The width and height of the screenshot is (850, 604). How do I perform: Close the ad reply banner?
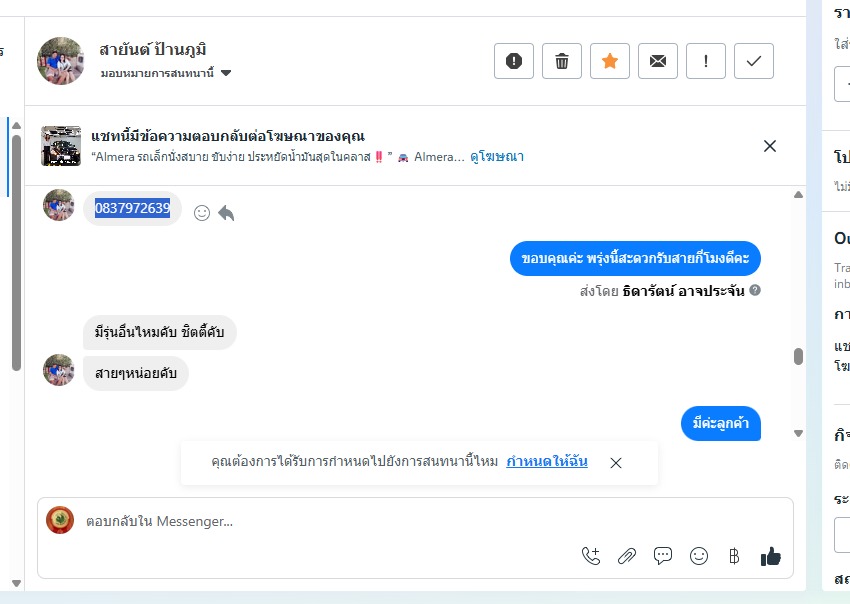[770, 146]
